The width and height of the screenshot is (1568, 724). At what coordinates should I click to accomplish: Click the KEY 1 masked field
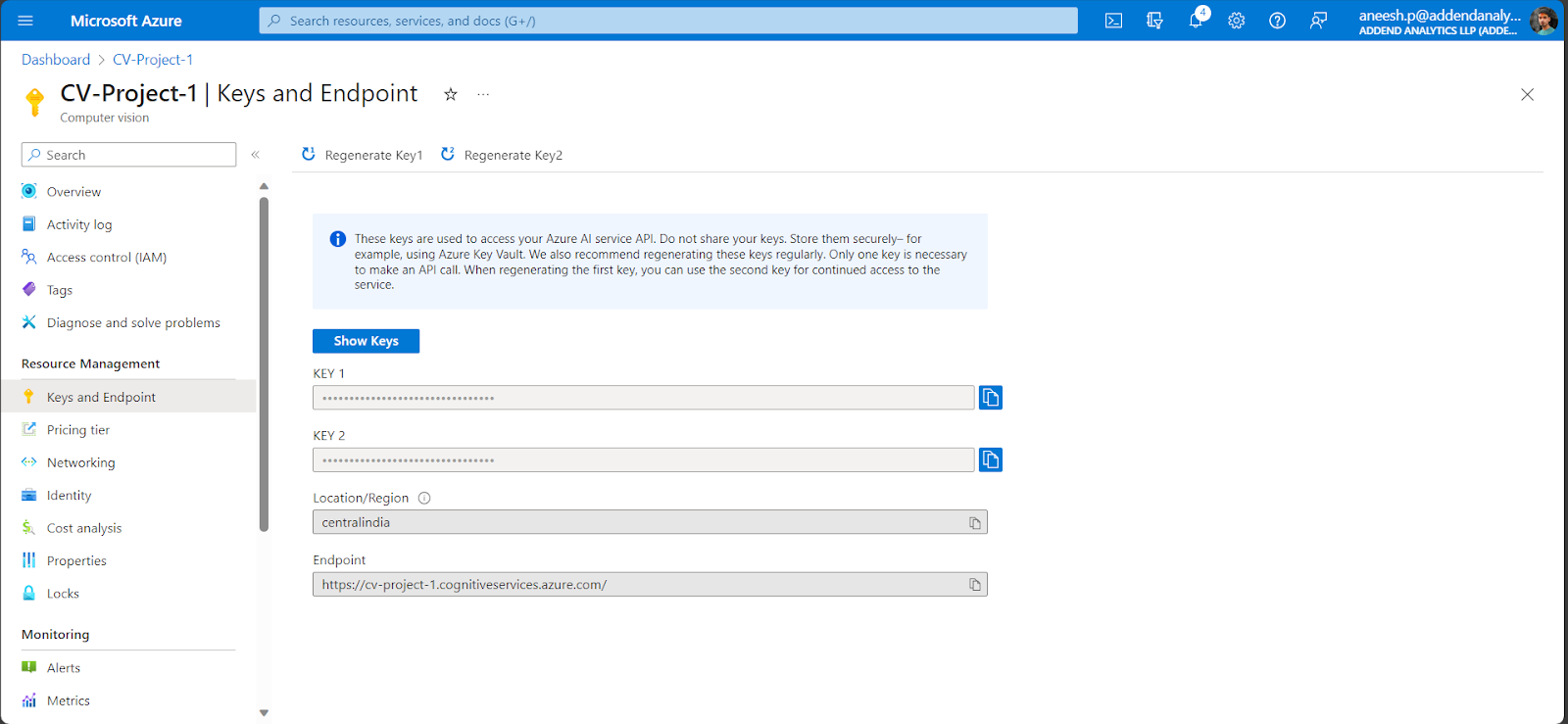[644, 398]
